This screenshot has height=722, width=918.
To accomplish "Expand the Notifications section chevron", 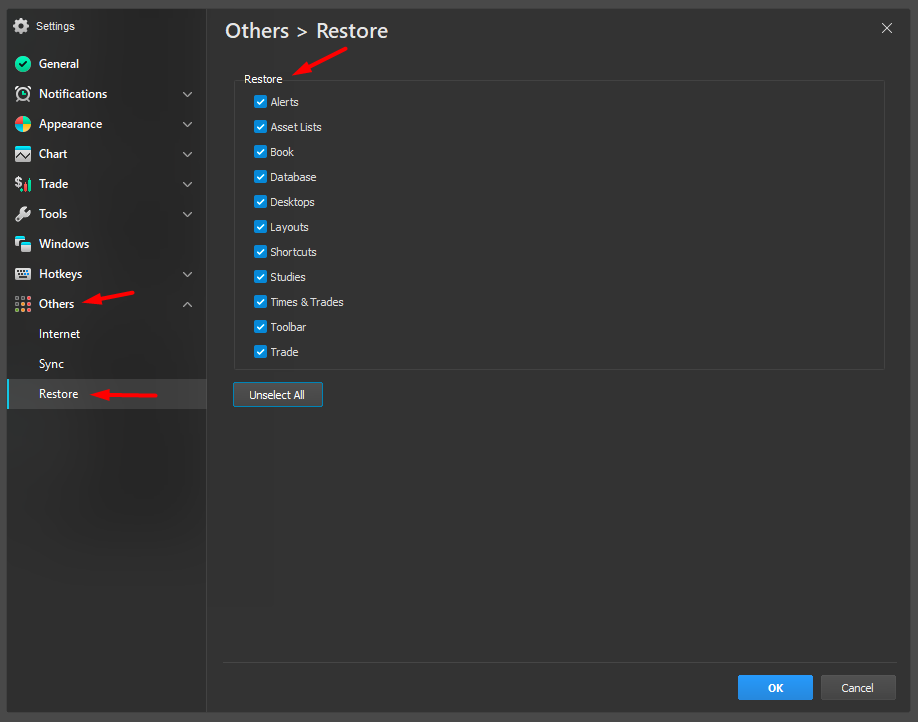I will tap(187, 94).
